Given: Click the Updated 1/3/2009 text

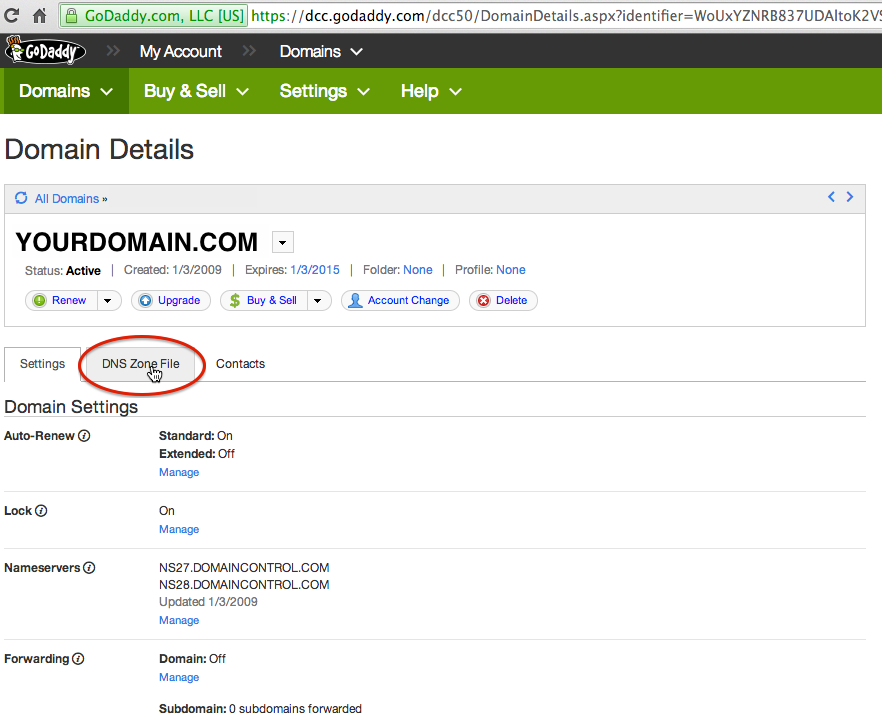Looking at the screenshot, I should [208, 602].
